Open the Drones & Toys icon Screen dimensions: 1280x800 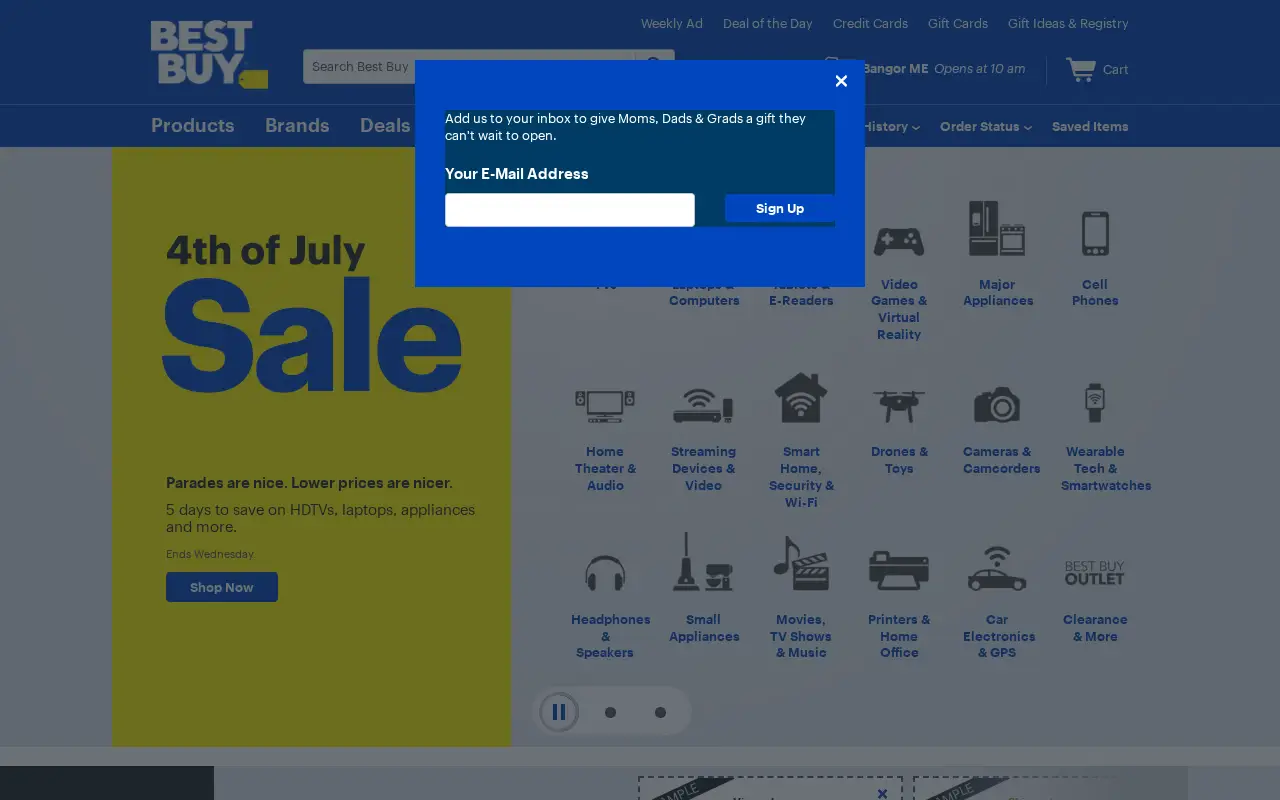pos(899,406)
